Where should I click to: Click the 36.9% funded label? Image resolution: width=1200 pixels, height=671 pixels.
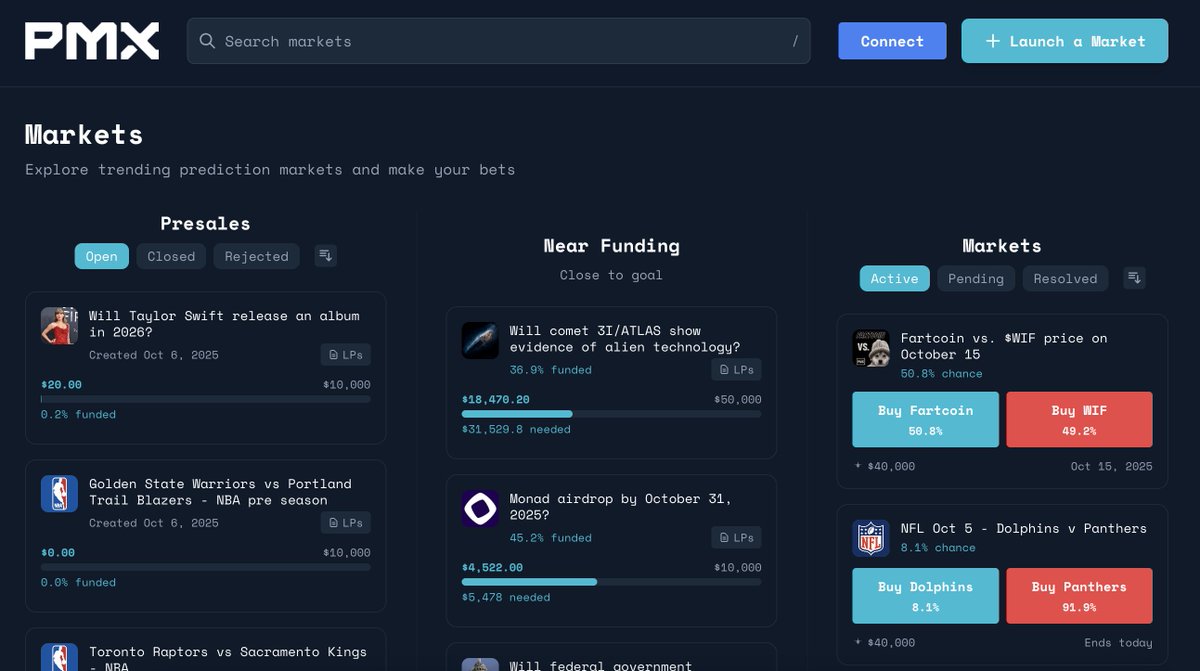tap(551, 369)
